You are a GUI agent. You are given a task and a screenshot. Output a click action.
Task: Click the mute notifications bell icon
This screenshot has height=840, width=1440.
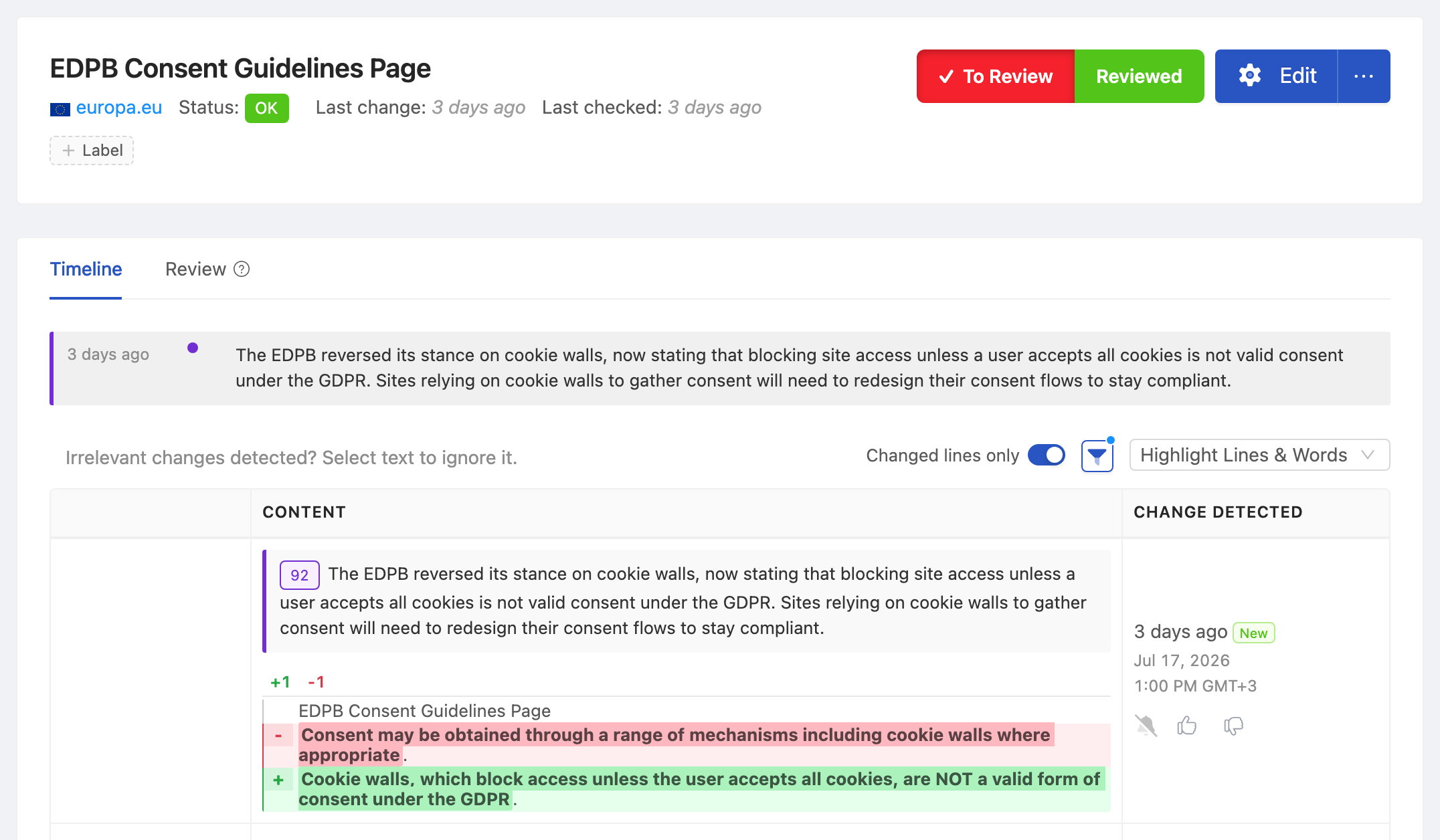pyautogui.click(x=1146, y=726)
